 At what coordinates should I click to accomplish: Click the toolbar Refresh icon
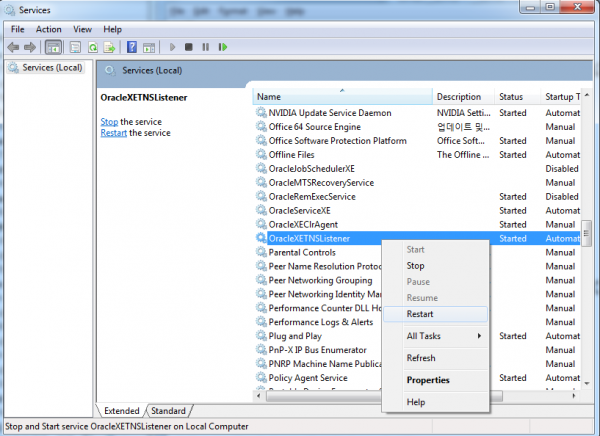click(92, 46)
